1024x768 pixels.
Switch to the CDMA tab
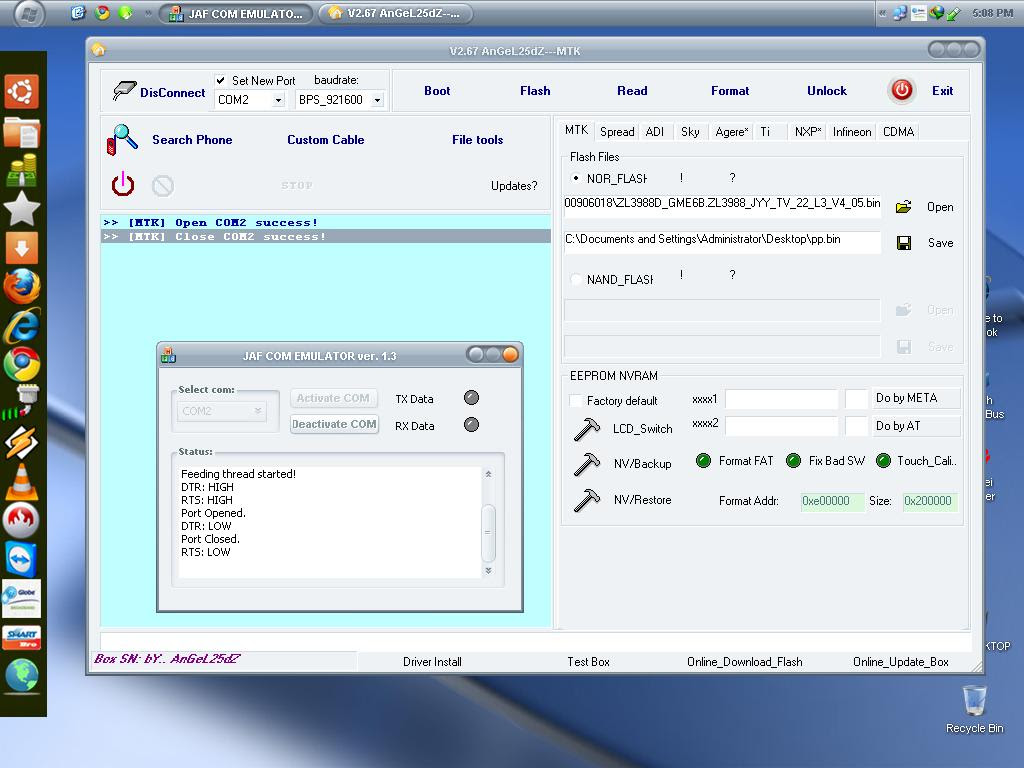[898, 132]
